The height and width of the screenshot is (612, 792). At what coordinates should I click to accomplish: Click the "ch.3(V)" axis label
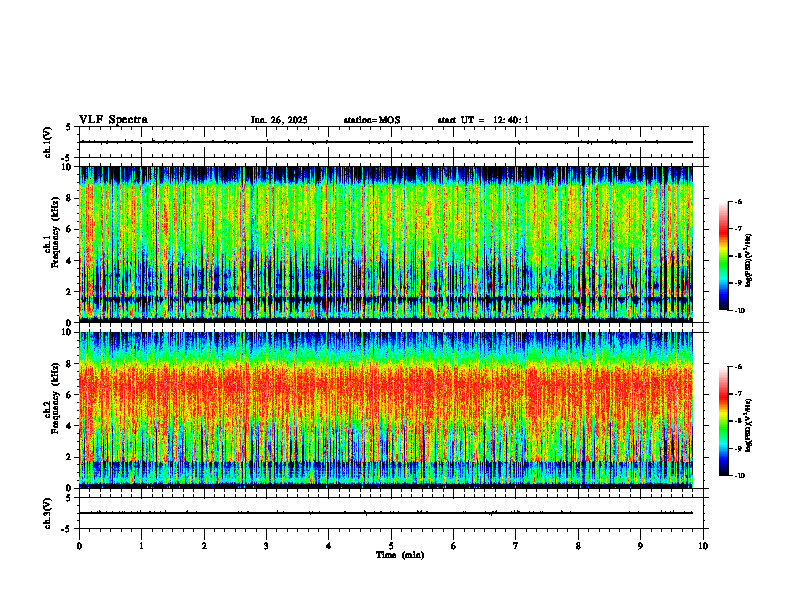tap(48, 513)
